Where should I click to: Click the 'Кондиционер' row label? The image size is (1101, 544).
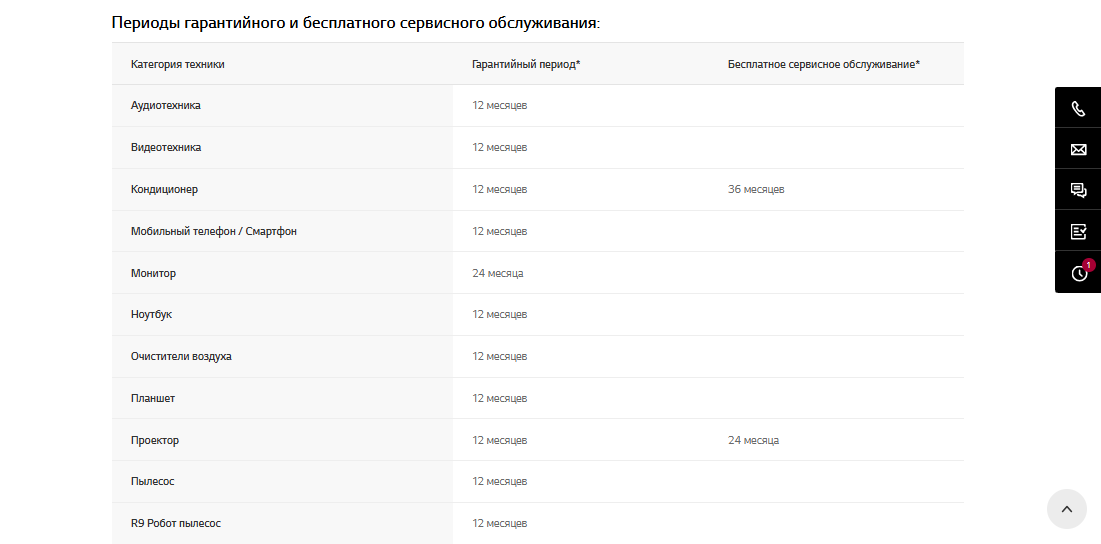[164, 190]
